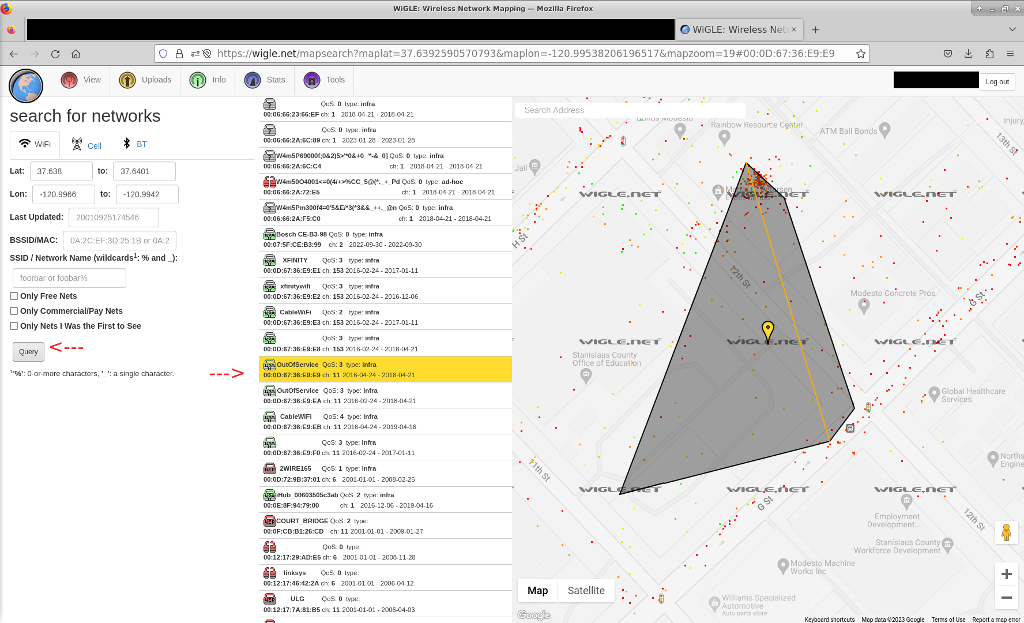
Task: Click the Stats menu icon
Action: click(254, 80)
